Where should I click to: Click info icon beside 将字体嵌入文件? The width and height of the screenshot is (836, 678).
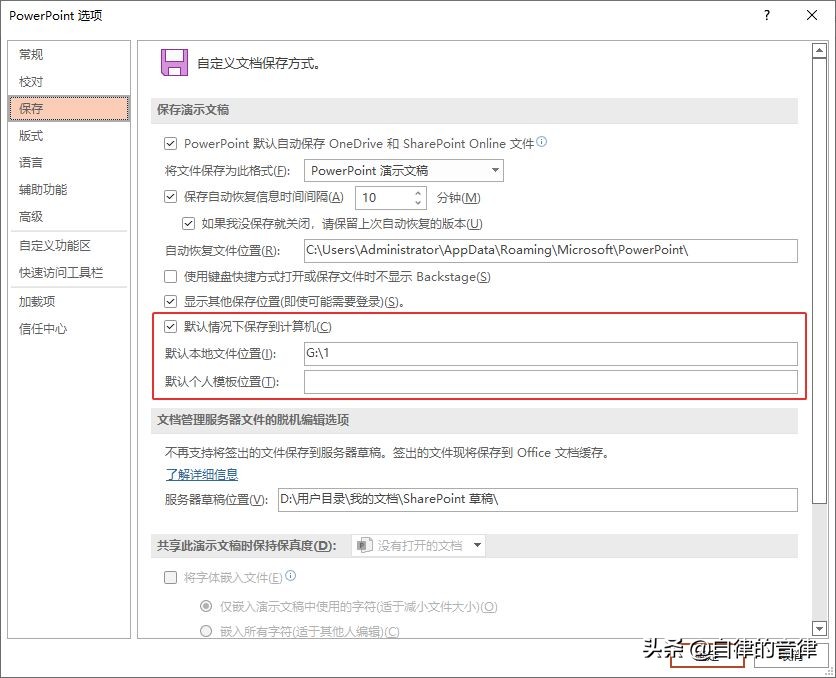pos(291,576)
